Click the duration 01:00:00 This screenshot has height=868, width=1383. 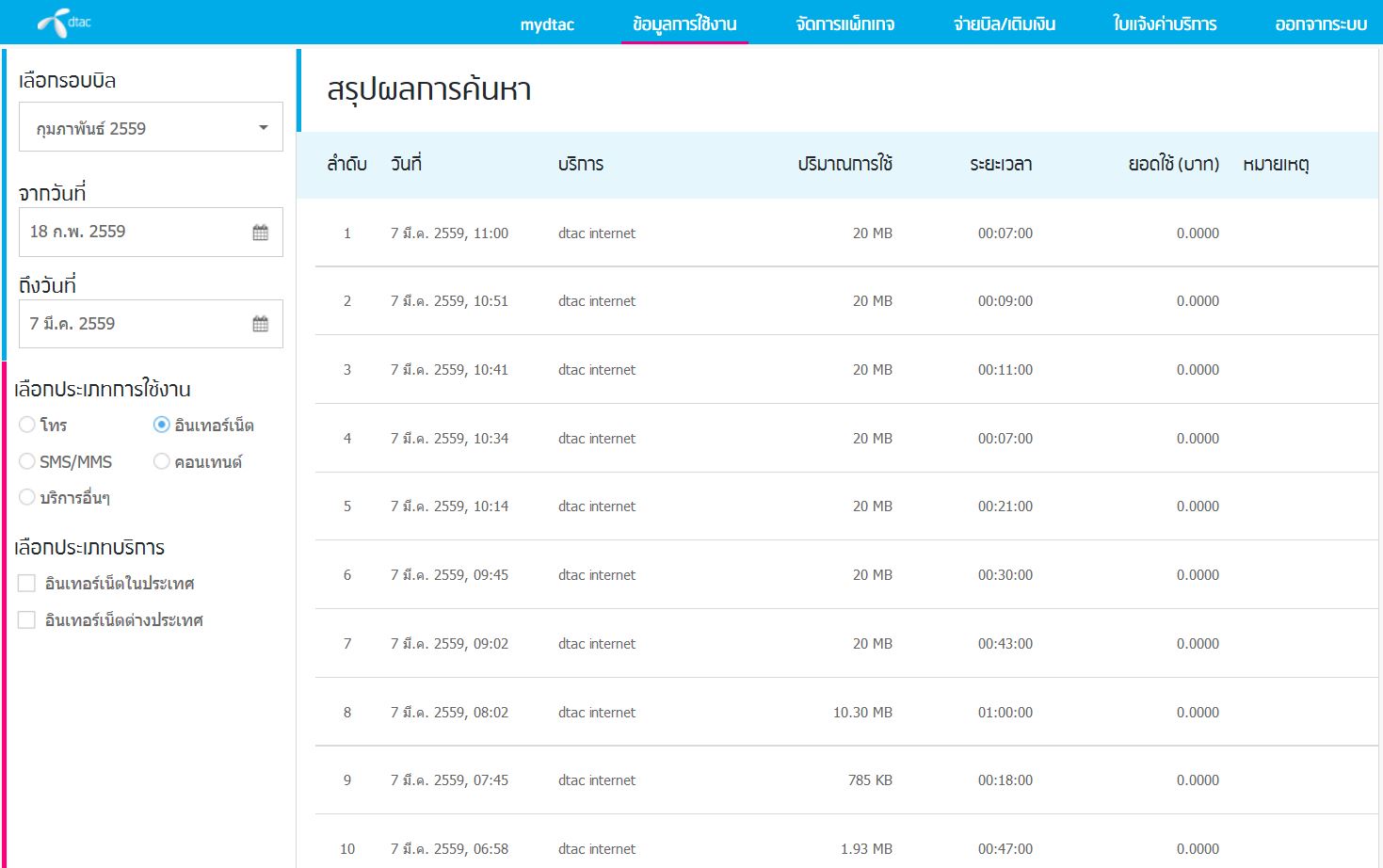(1005, 713)
